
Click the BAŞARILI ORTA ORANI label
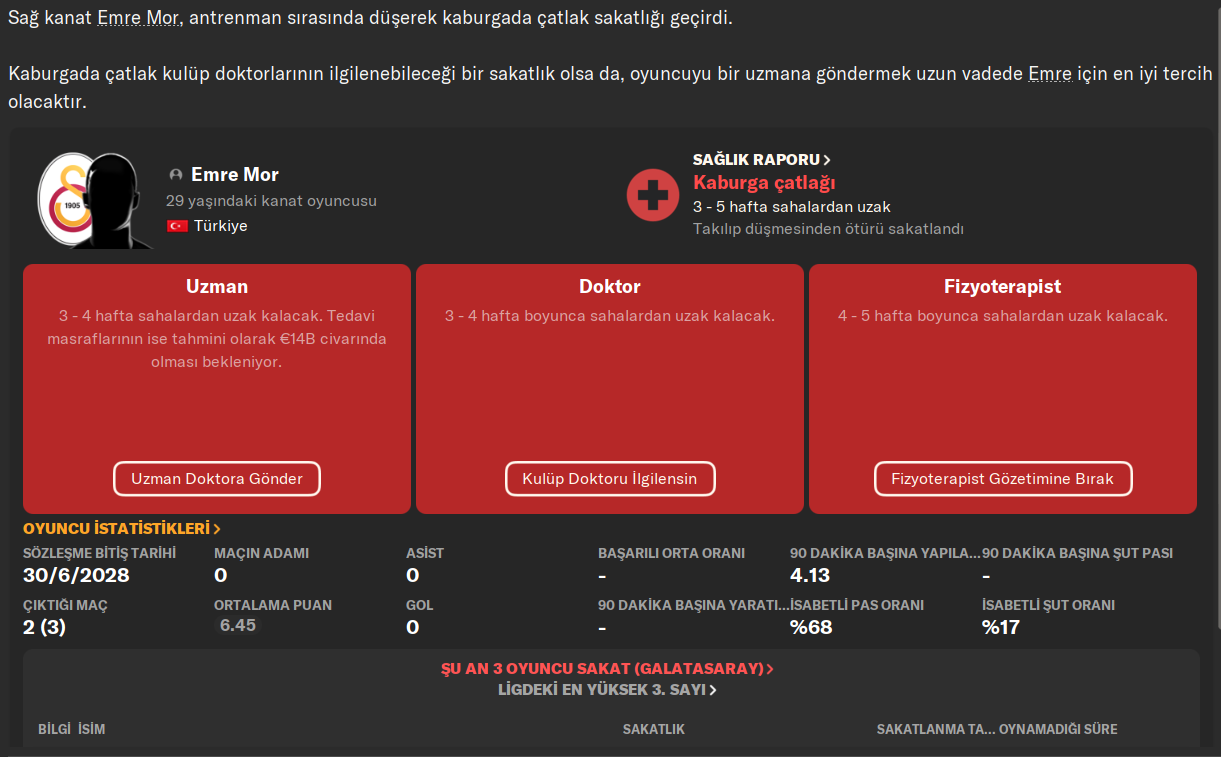pos(671,553)
